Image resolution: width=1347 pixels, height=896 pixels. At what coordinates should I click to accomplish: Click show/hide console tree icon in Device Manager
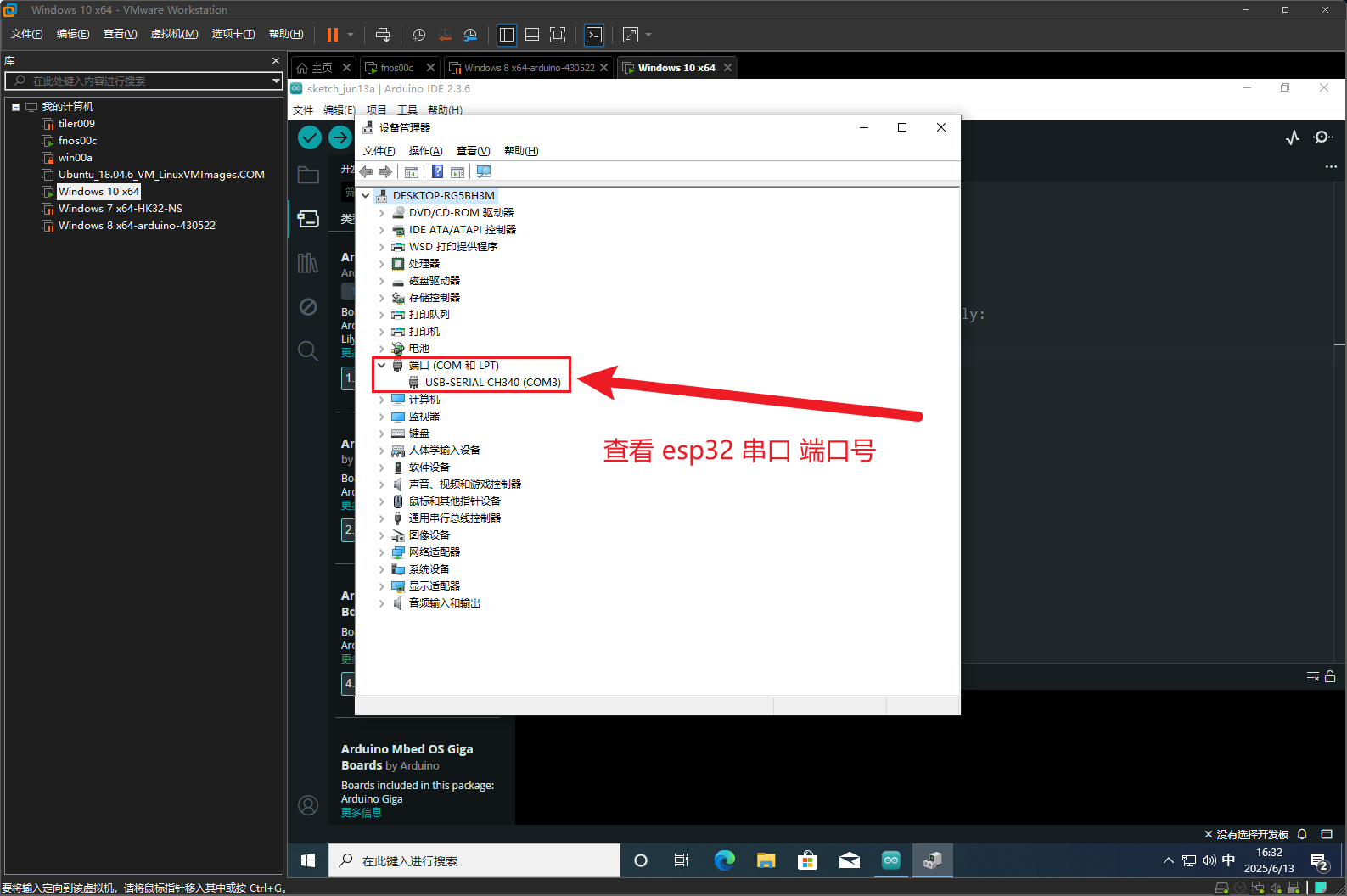tap(412, 172)
